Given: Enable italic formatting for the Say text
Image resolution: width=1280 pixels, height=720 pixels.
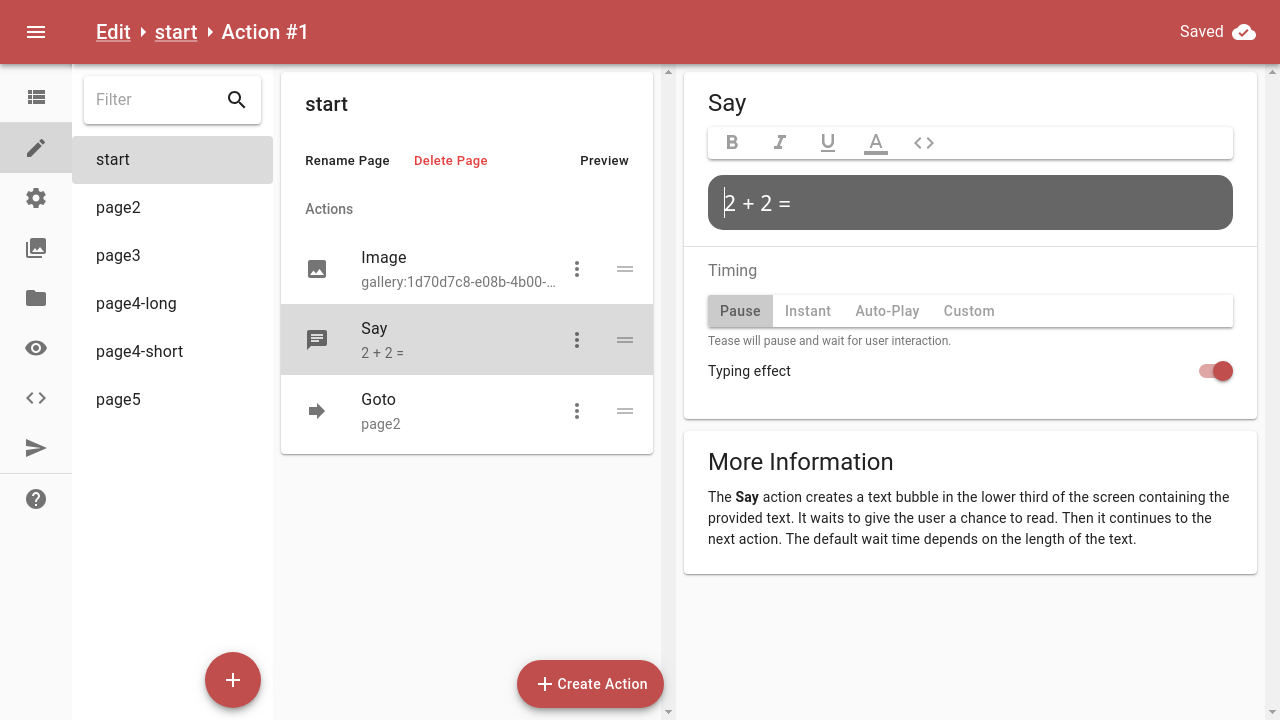Looking at the screenshot, I should [780, 142].
